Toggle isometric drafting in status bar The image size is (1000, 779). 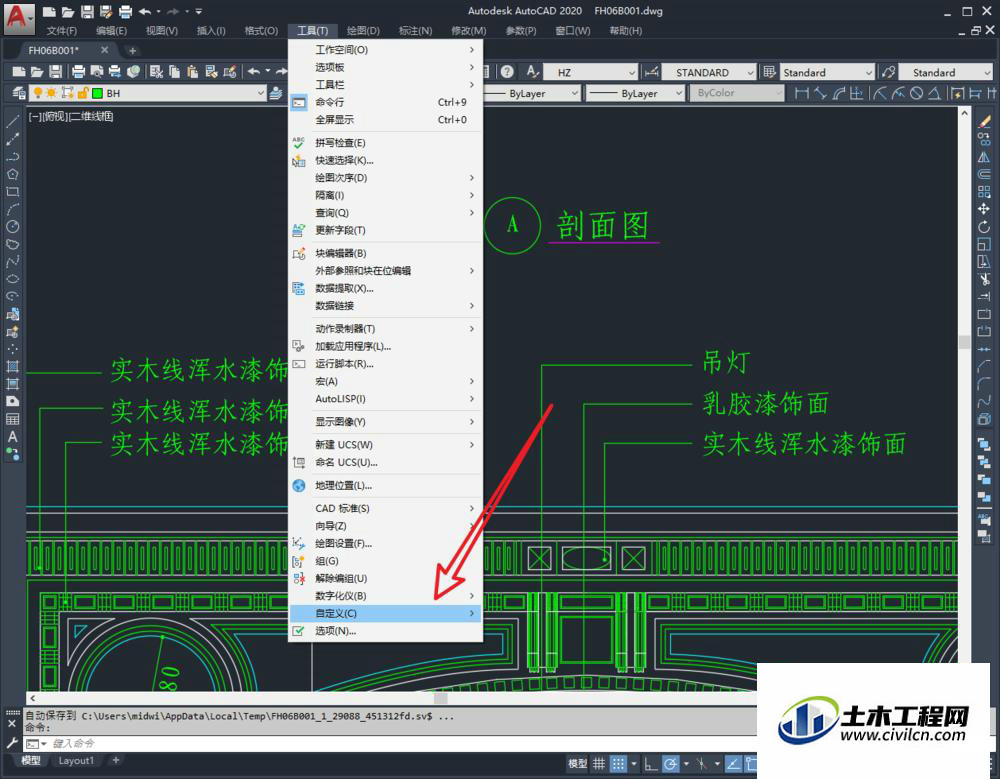point(702,763)
